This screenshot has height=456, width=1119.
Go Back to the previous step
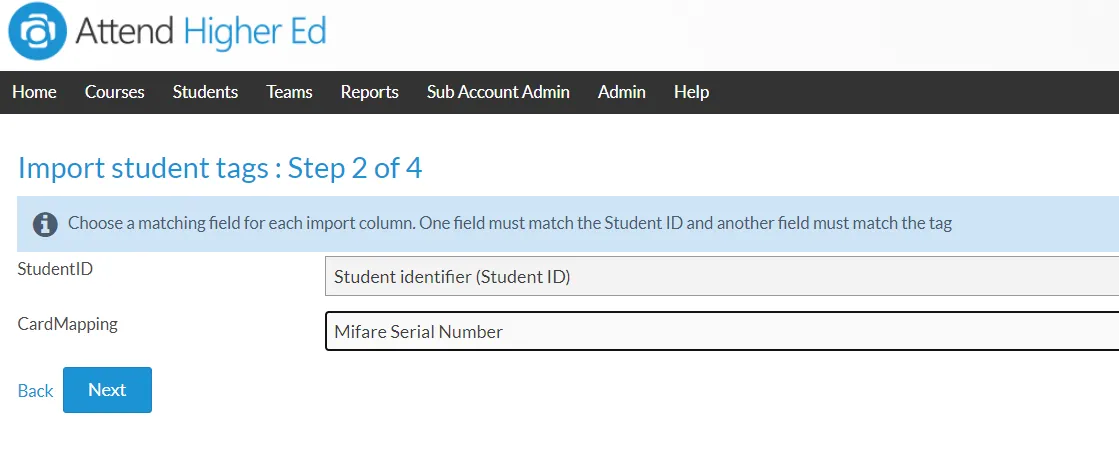pyautogui.click(x=35, y=391)
